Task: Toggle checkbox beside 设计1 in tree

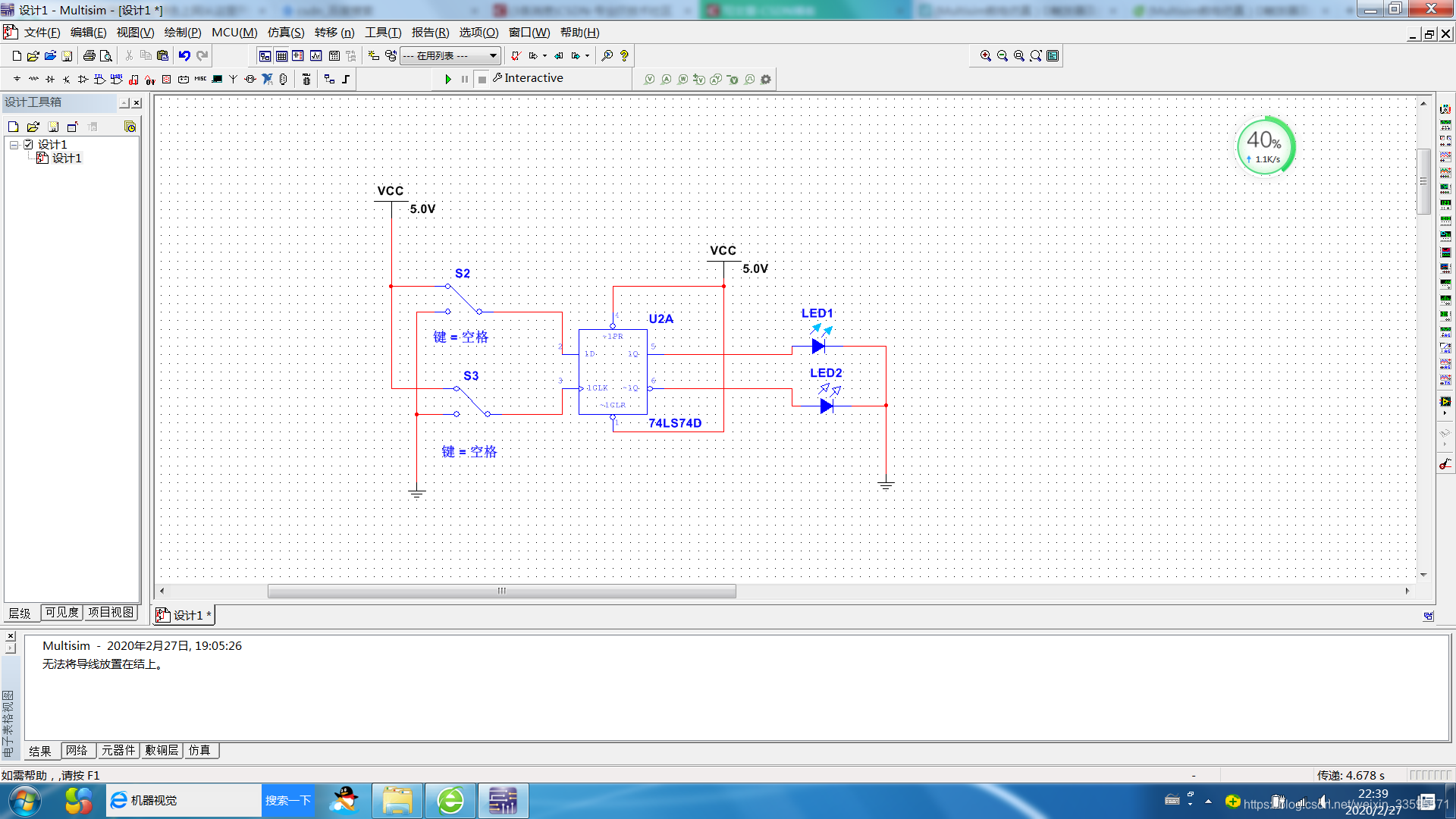Action: point(28,144)
